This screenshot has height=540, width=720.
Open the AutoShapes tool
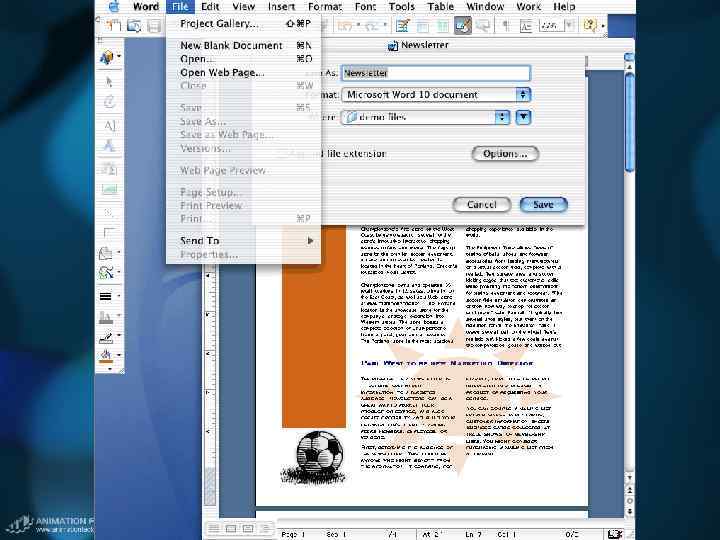coord(106,253)
